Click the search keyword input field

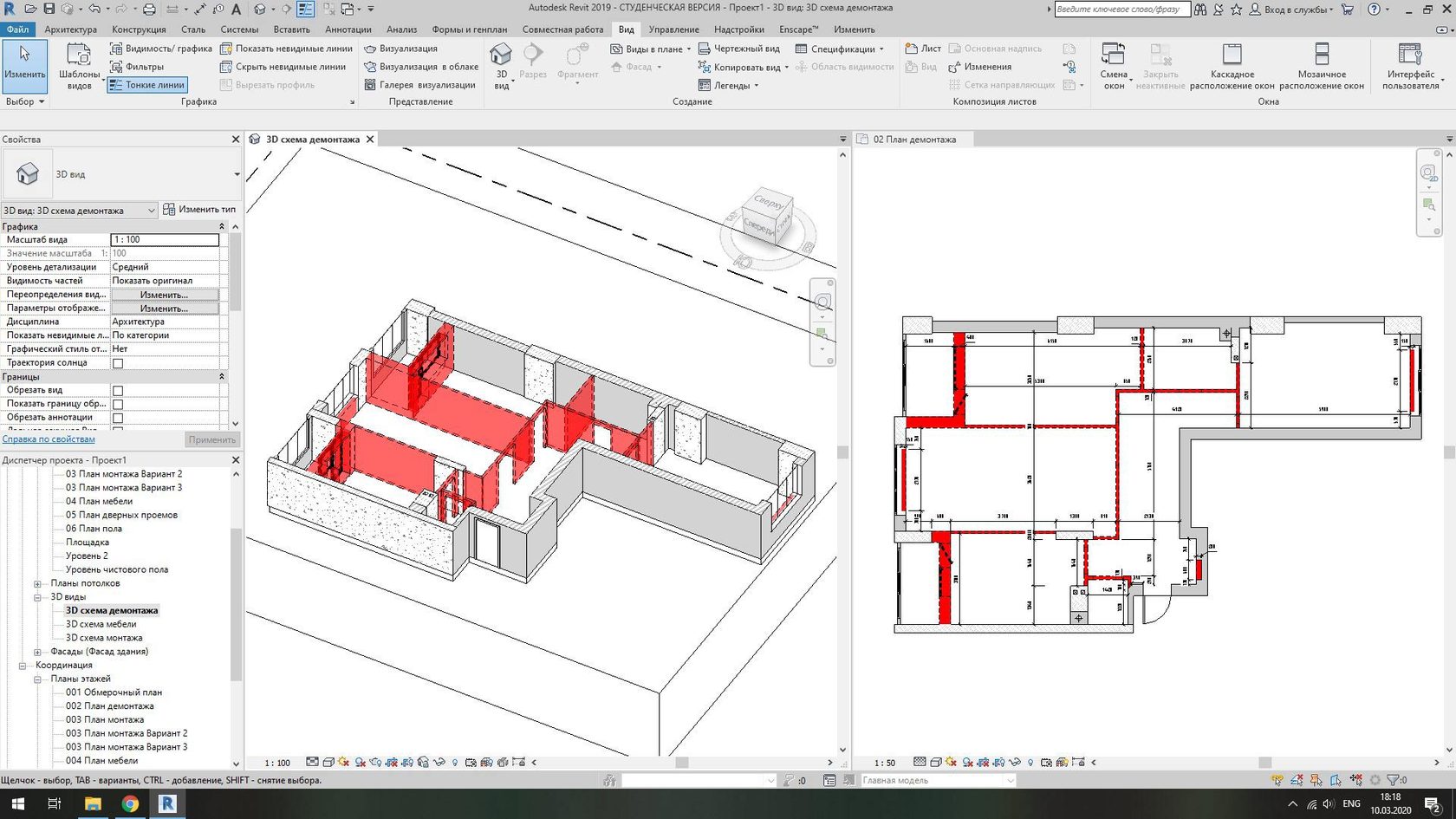point(1121,10)
